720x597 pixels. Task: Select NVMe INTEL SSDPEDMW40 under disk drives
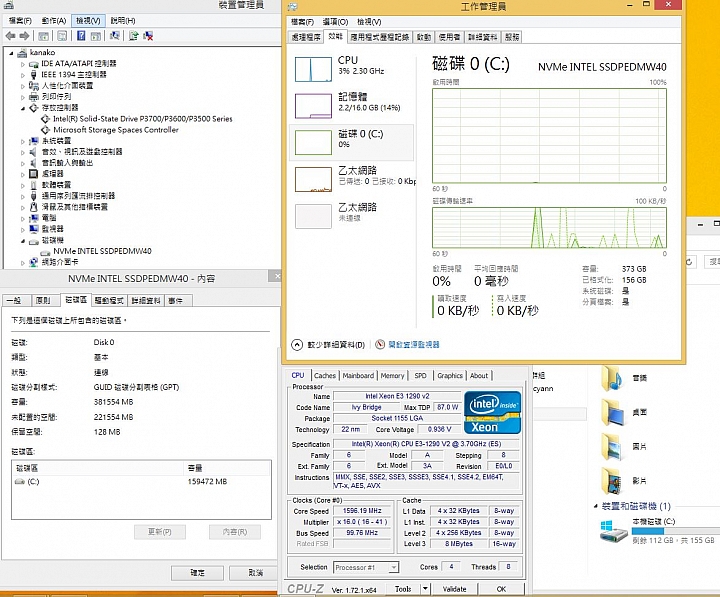click(x=102, y=251)
